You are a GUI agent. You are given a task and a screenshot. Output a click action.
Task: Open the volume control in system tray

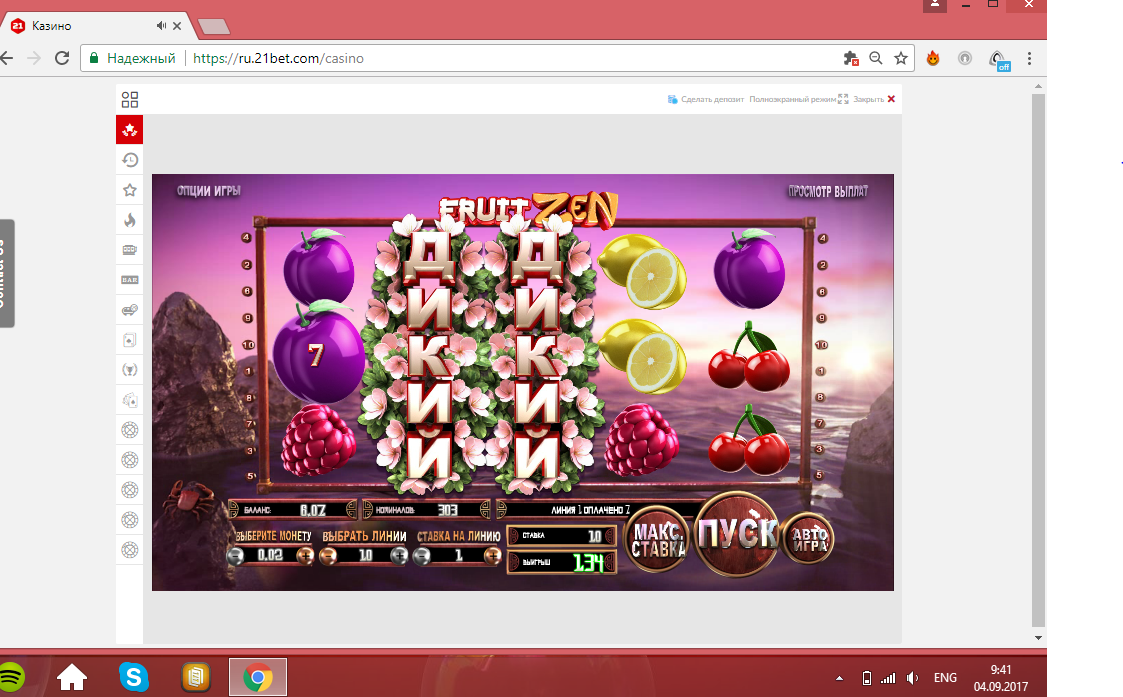point(912,678)
